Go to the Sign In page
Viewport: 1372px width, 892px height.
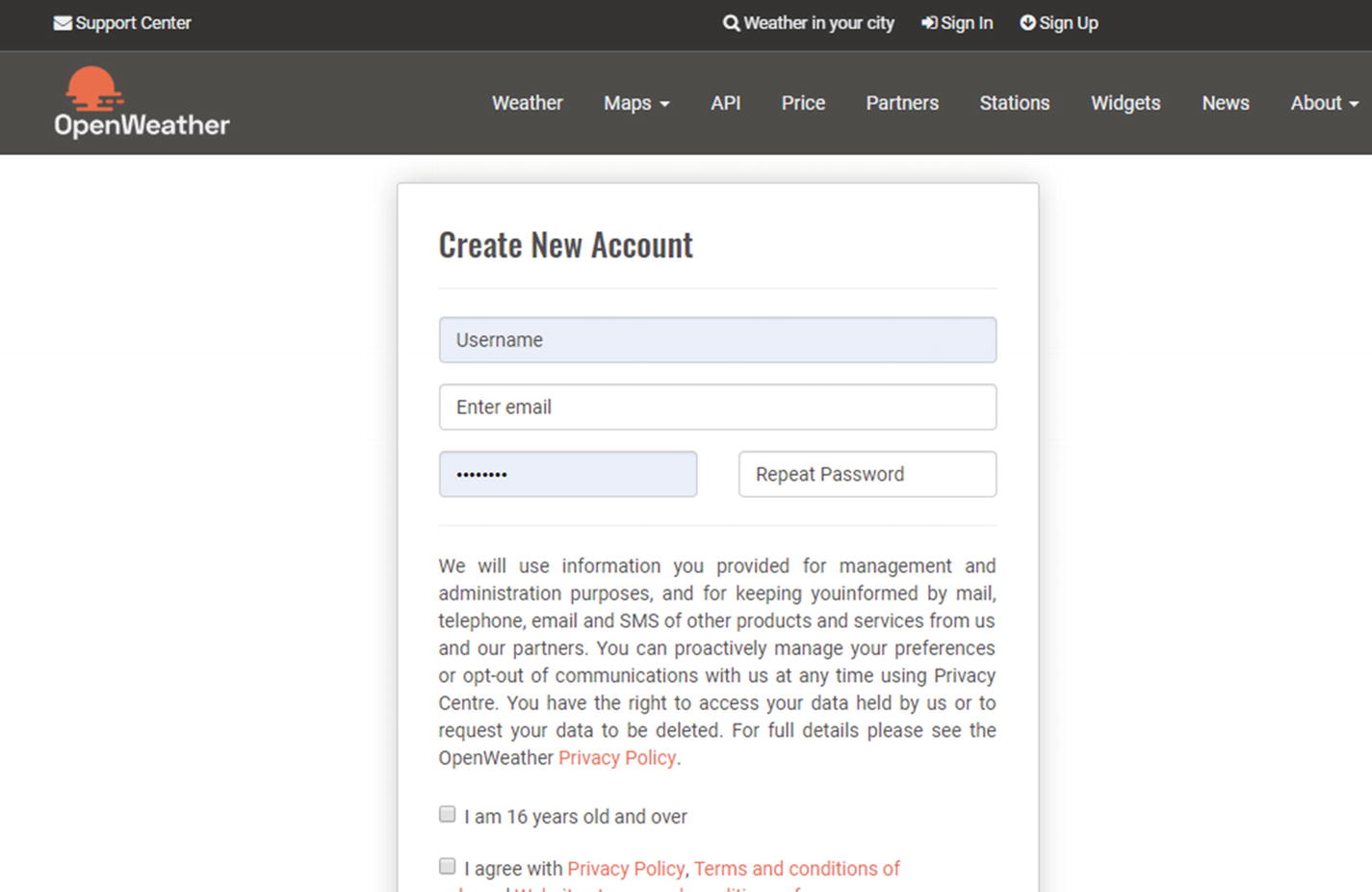coord(957,23)
